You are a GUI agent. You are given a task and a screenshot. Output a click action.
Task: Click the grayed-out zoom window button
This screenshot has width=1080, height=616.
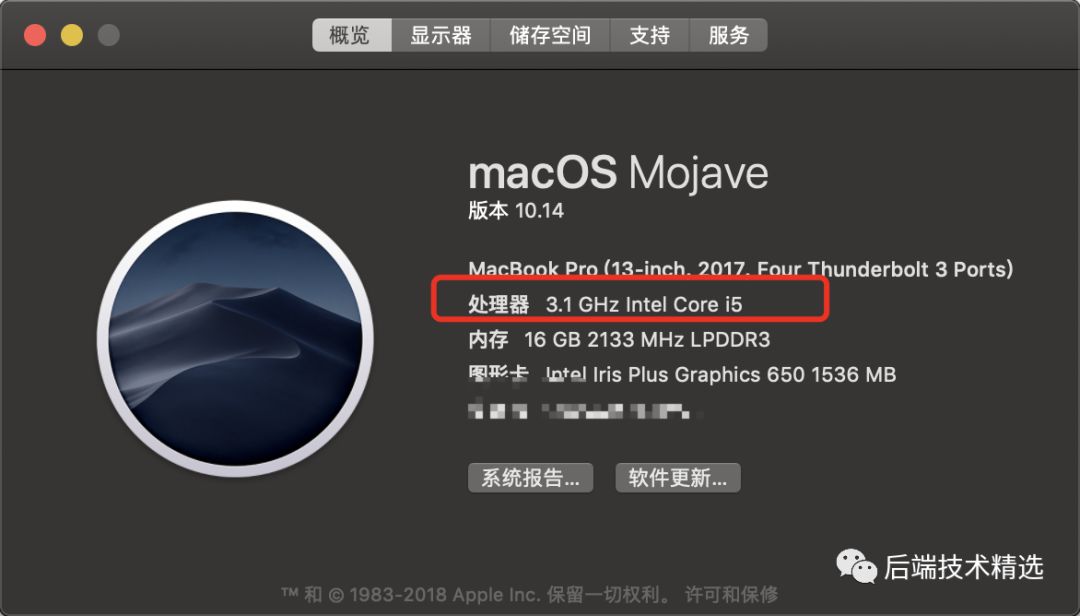pos(108,35)
